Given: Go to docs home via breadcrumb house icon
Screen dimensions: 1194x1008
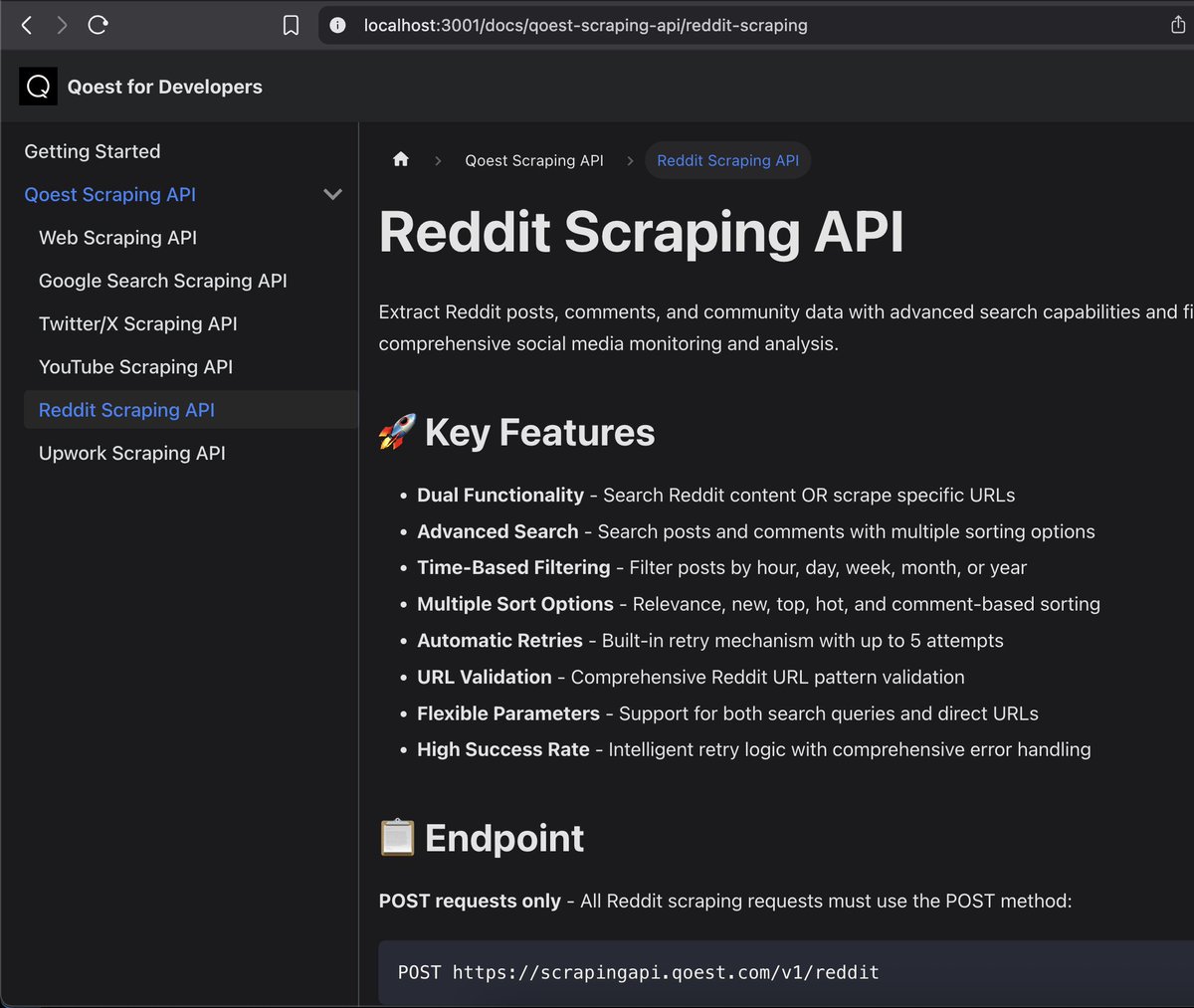Looking at the screenshot, I should 401,159.
